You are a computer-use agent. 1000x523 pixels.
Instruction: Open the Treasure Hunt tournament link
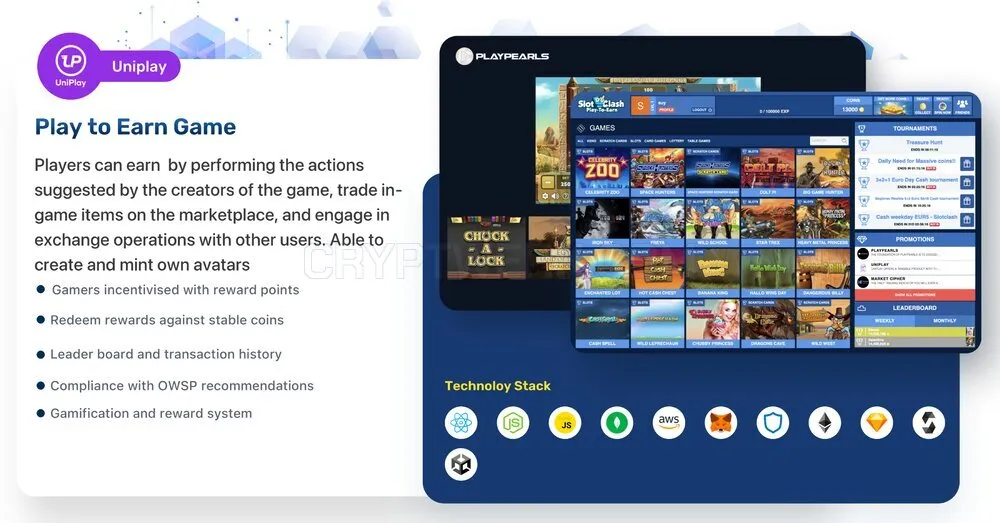point(924,142)
